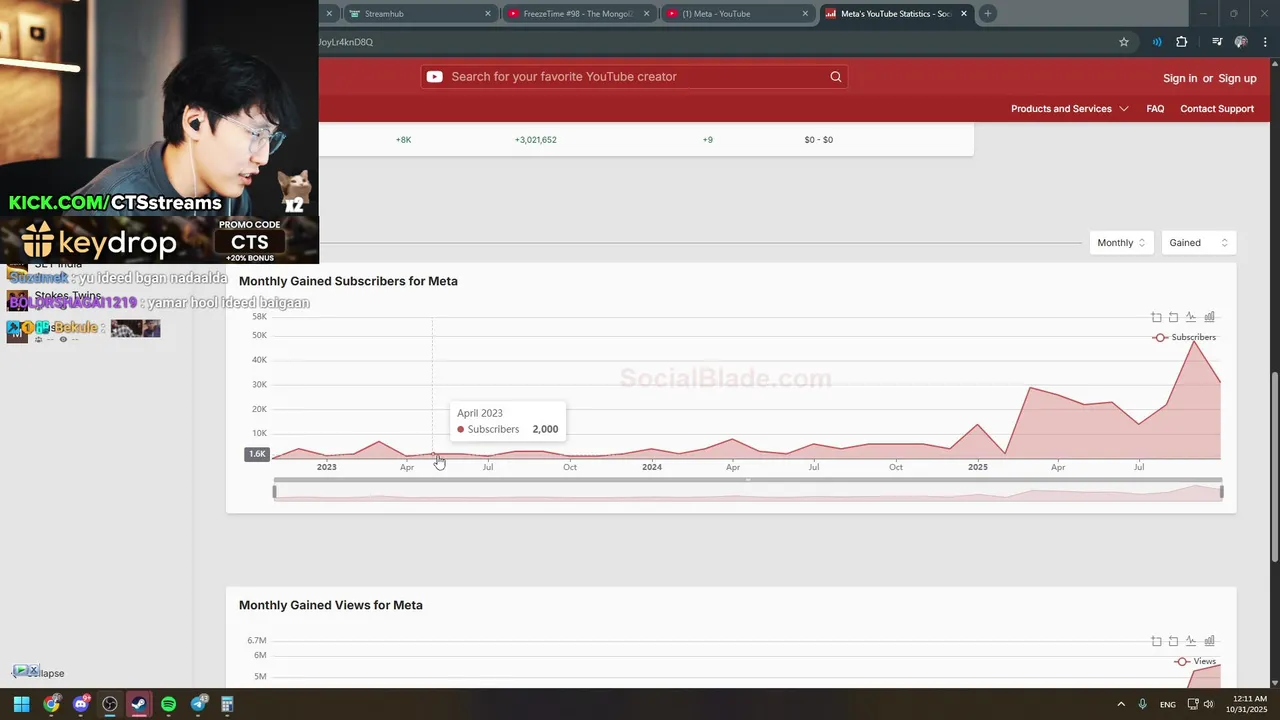Switch the Views chart to bar view
This screenshot has height=720, width=1280.
pos(1209,641)
